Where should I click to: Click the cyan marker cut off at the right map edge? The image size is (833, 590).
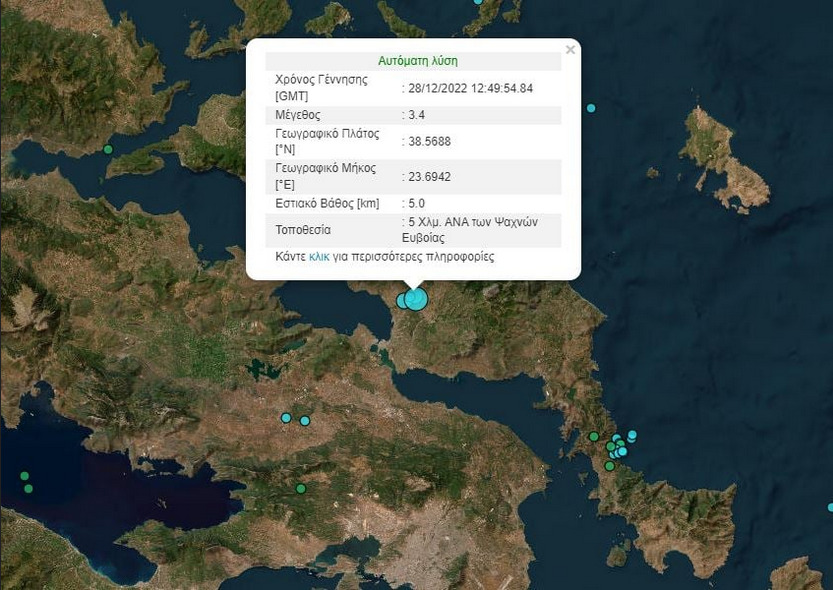pos(830,508)
